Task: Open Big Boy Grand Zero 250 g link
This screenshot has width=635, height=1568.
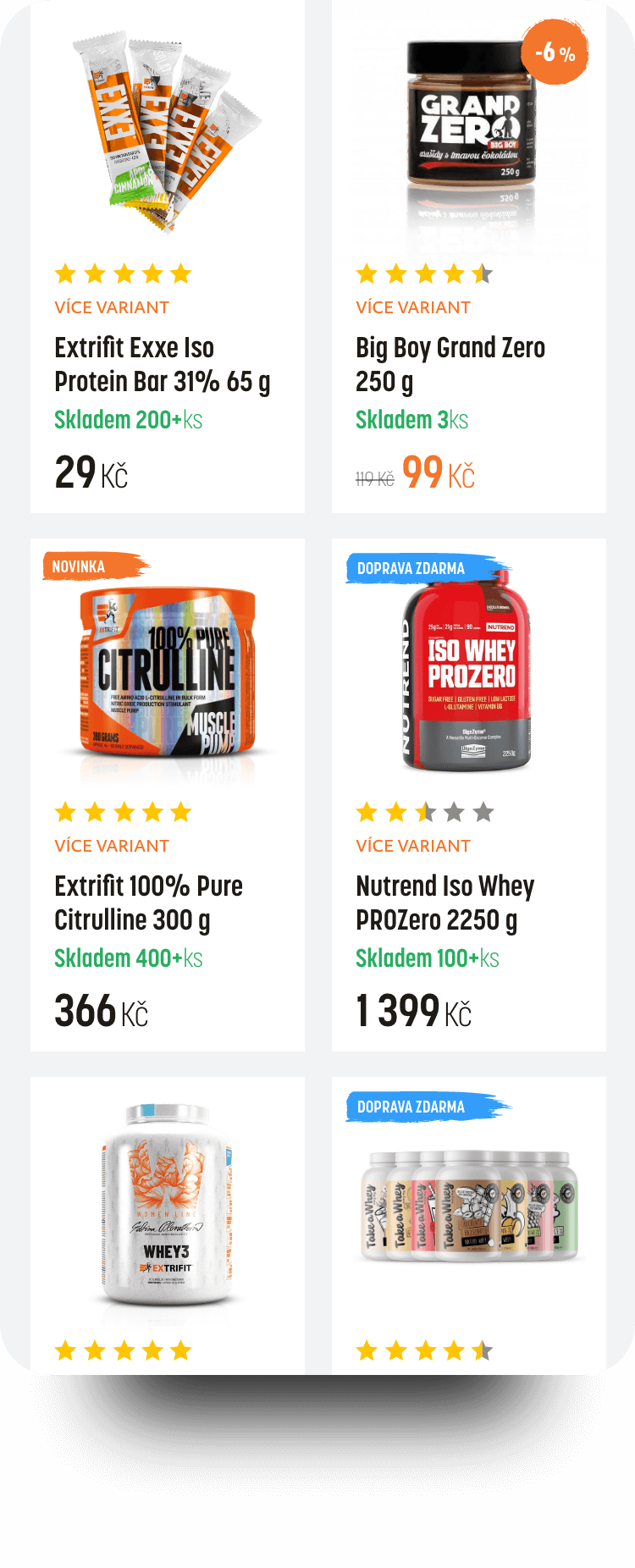Action: pyautogui.click(x=450, y=364)
